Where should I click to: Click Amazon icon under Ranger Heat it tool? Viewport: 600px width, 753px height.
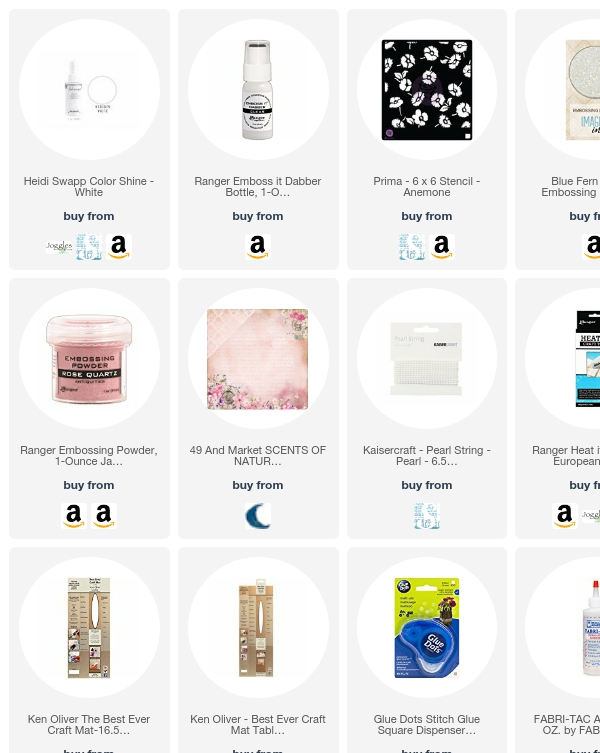pos(564,516)
